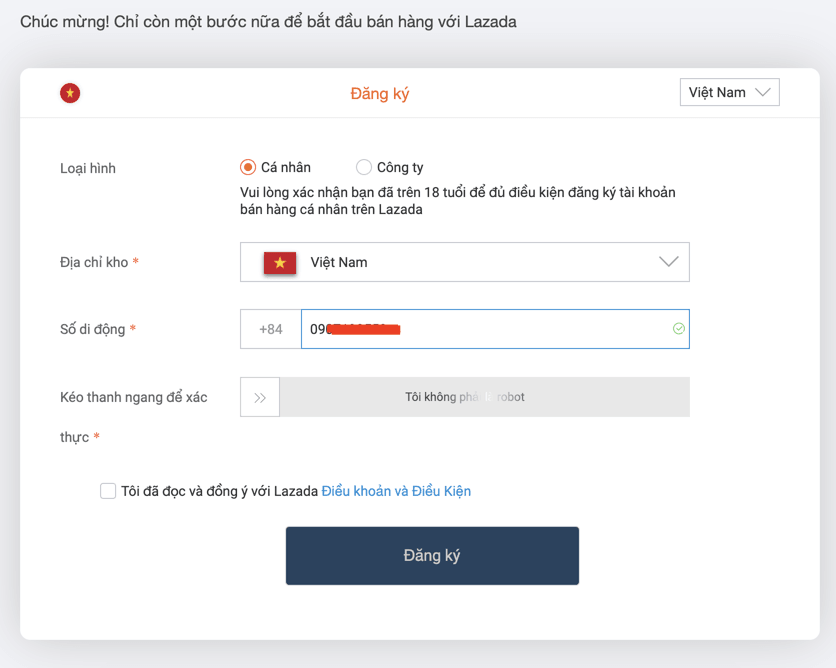Open the Việt Nam country selector at top right
Viewport: 836px width, 668px height.
[x=729, y=92]
